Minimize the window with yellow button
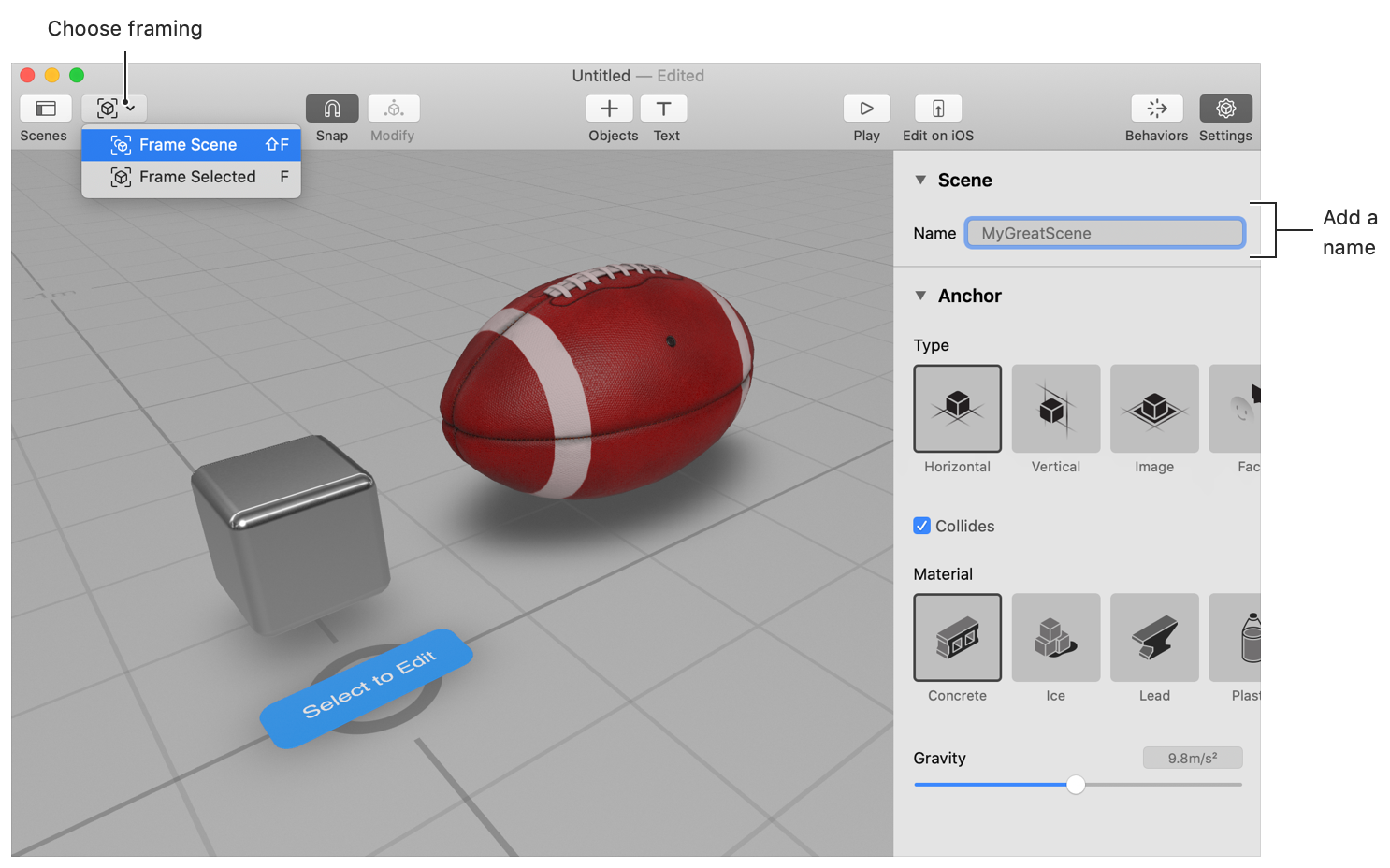This screenshot has height=868, width=1390. (x=52, y=75)
